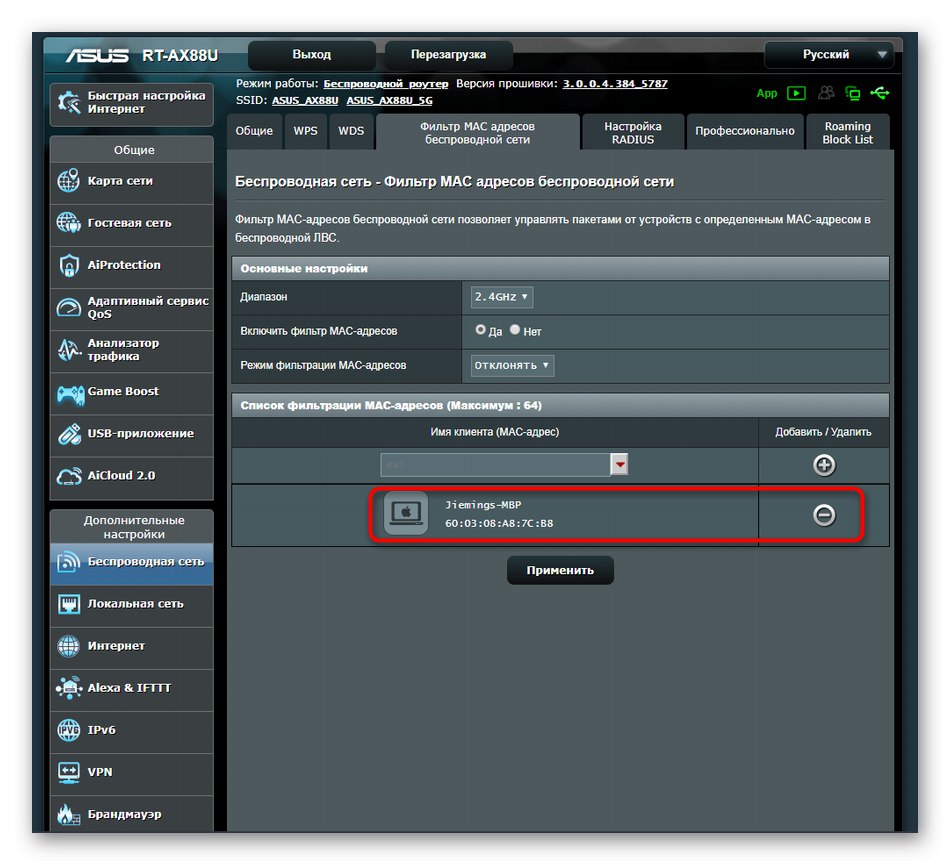Click the guest users status icon
950x865 pixels.
[826, 93]
